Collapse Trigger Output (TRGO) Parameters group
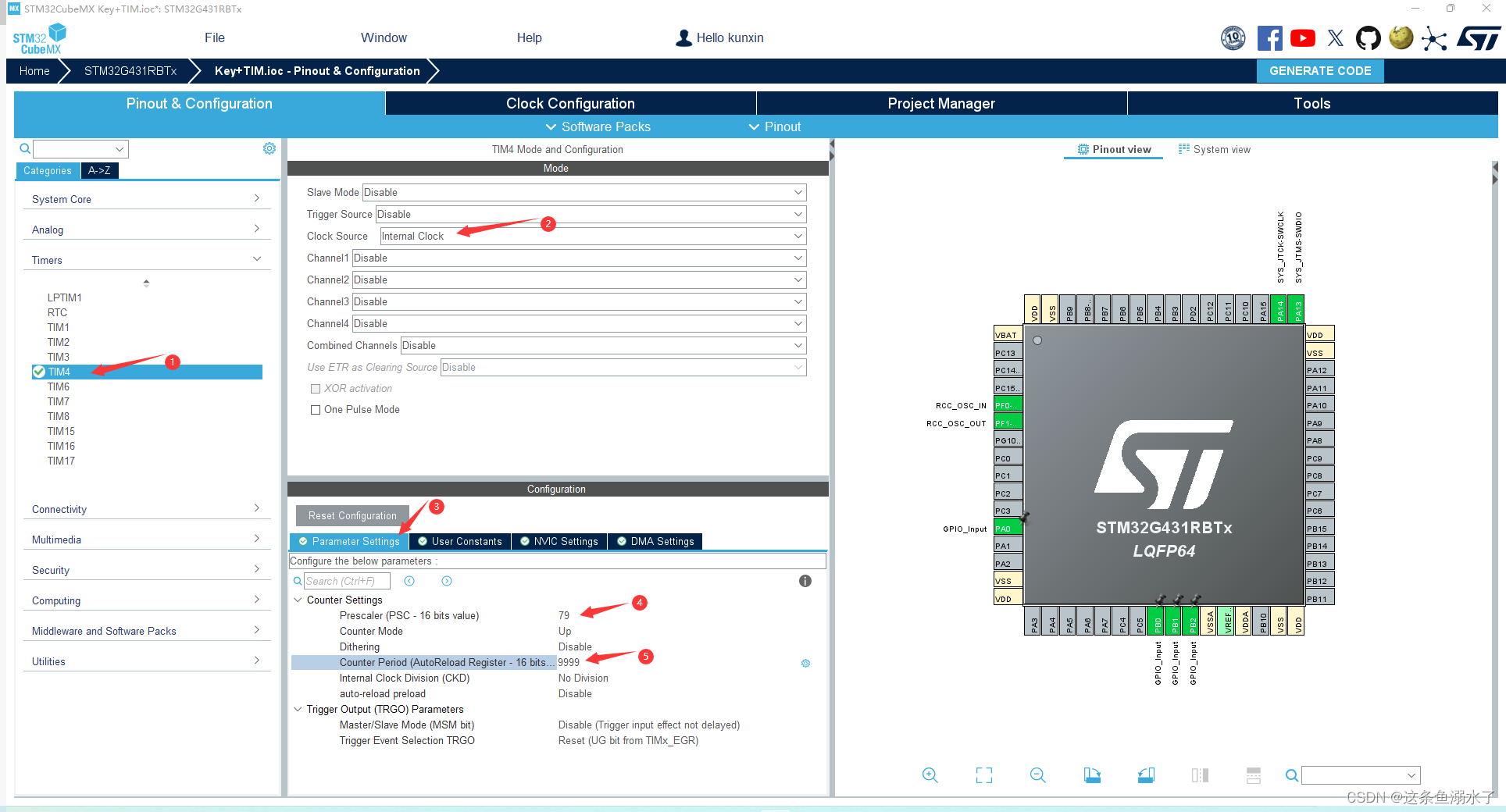The image size is (1506, 812). click(298, 709)
